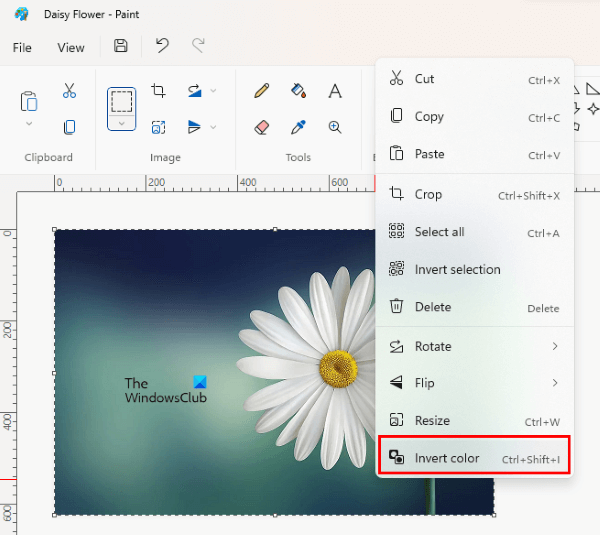
Task: Click the daisy's yellow center on canvas
Action: coord(339,368)
